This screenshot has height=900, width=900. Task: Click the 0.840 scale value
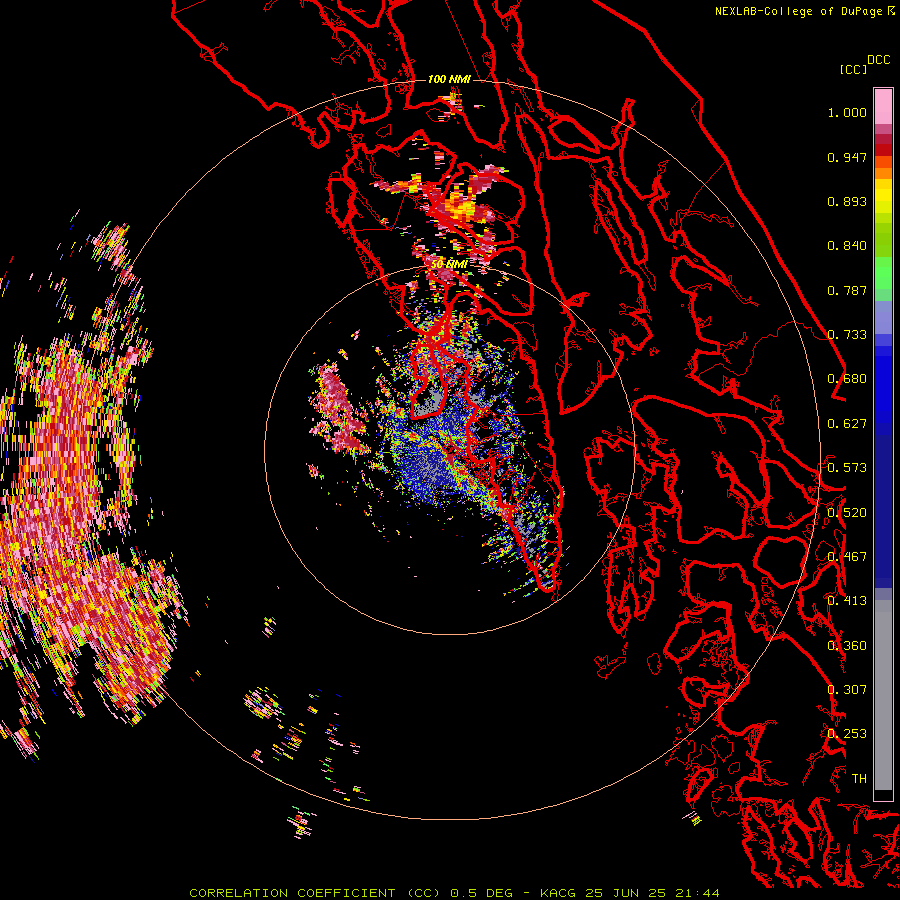tap(847, 246)
